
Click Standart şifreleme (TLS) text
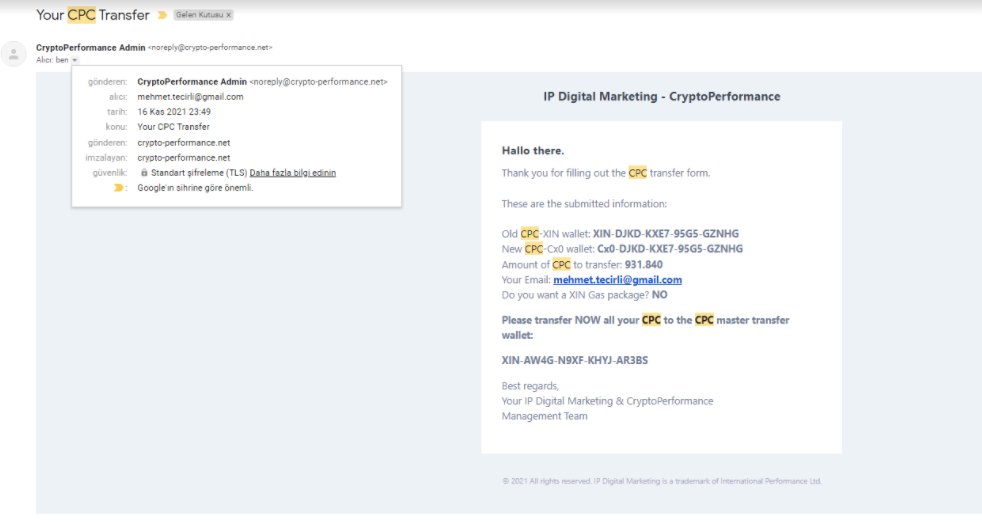(x=199, y=173)
